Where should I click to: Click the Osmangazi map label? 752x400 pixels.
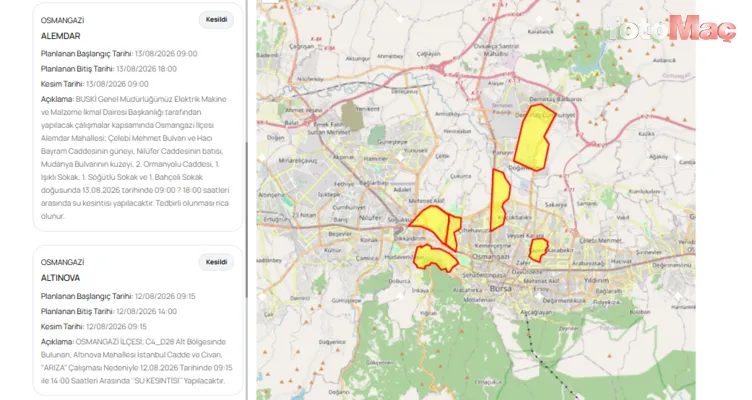(491, 257)
